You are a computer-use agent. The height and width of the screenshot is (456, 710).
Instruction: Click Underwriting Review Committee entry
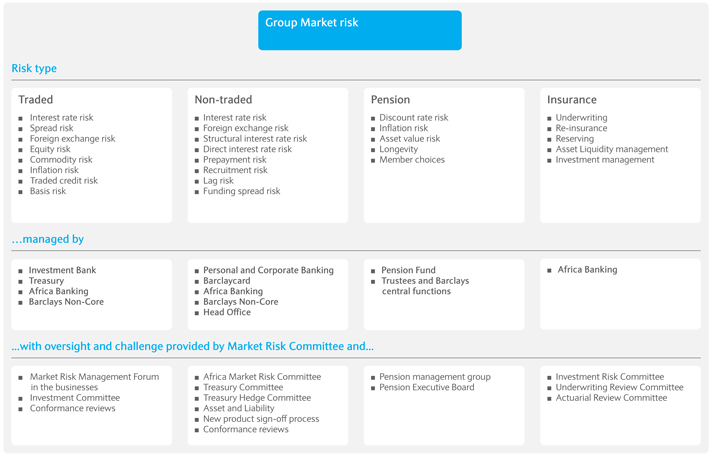[x=619, y=387]
